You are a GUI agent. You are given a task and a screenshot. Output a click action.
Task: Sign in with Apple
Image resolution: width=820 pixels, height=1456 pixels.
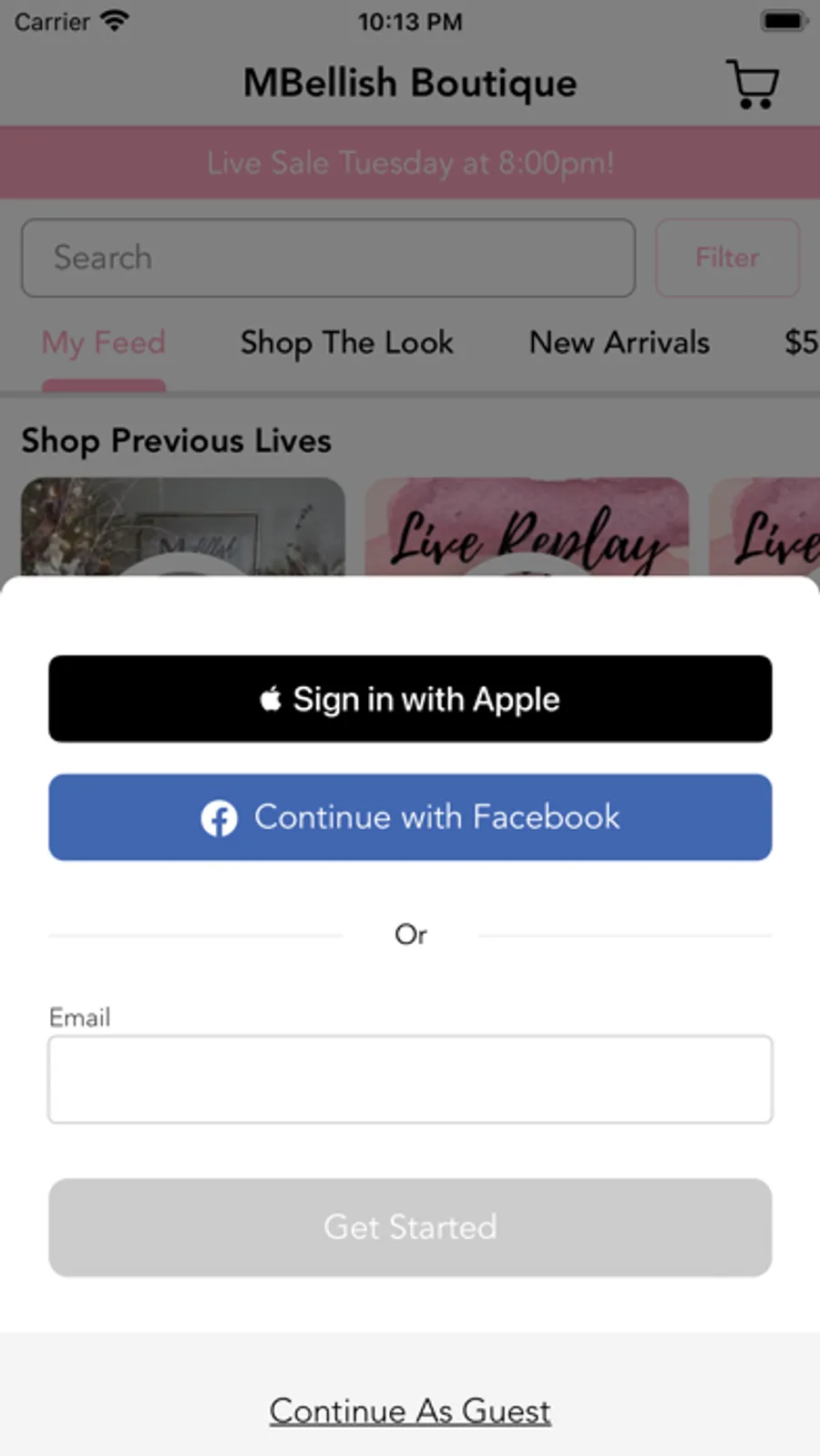pyautogui.click(x=410, y=699)
